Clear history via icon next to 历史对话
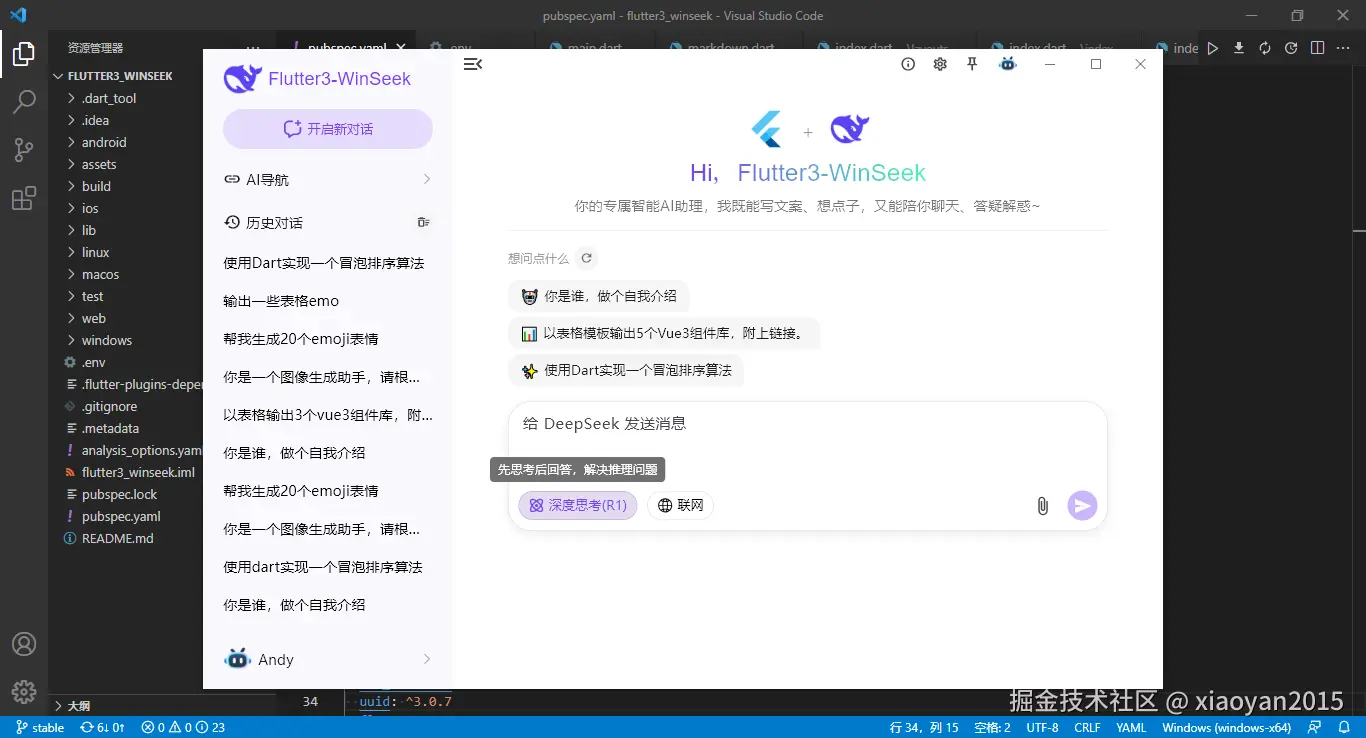The width and height of the screenshot is (1366, 738). tap(423, 222)
